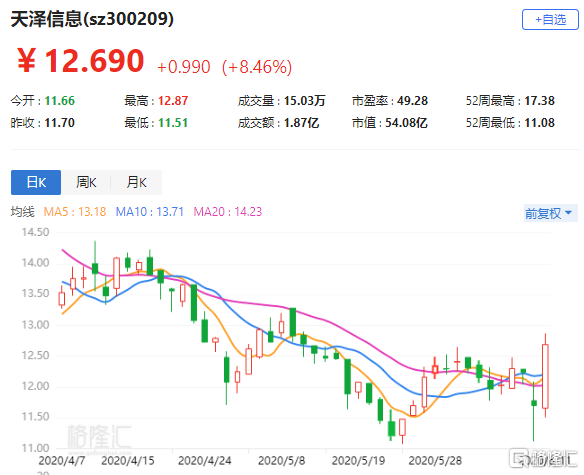This screenshot has width=584, height=475.
Task: Click percent change (+8.46%)
Action: (257, 67)
